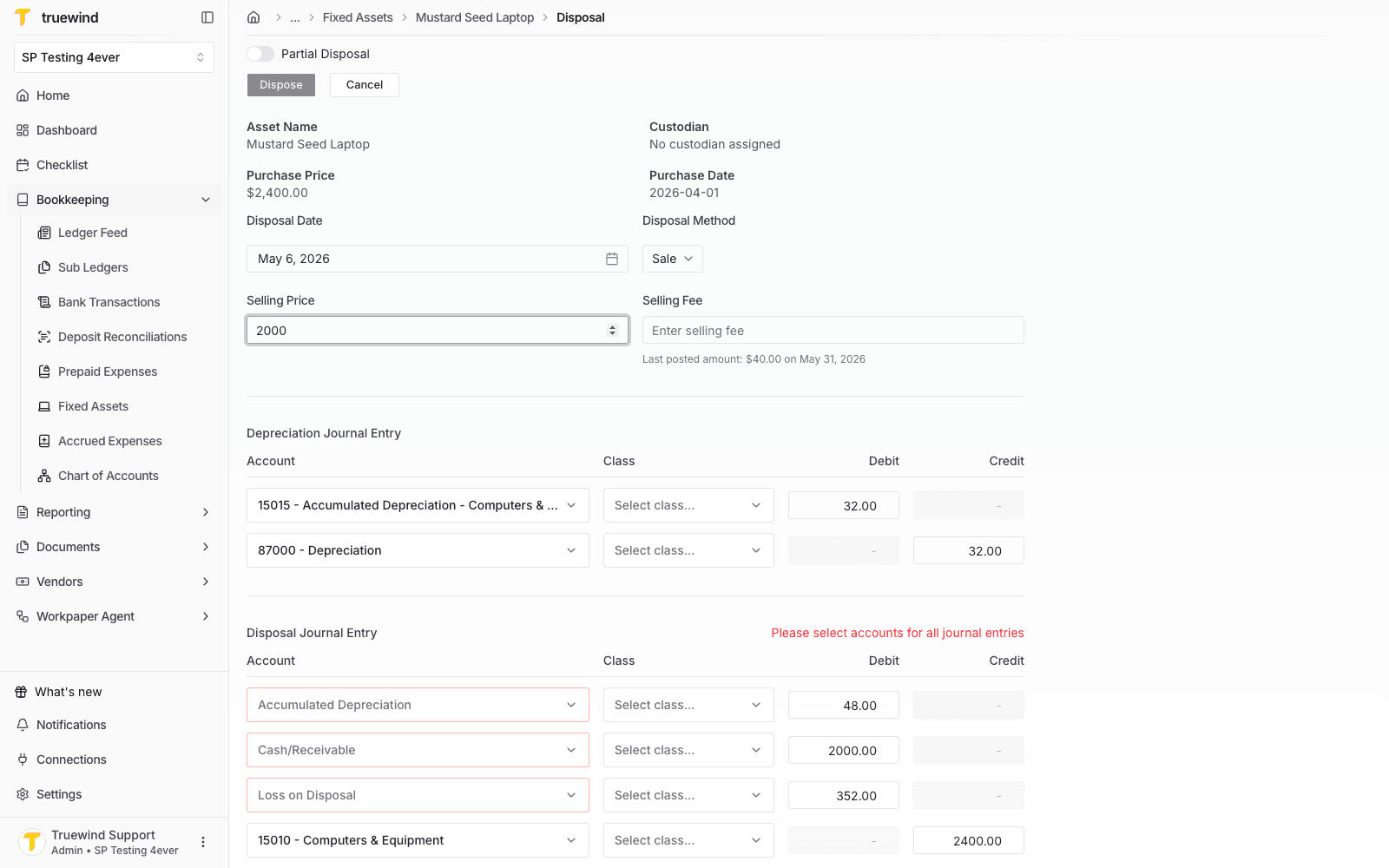This screenshot has width=1389, height=868.
Task: Open the Disposal Method Sale dropdown
Action: click(673, 259)
